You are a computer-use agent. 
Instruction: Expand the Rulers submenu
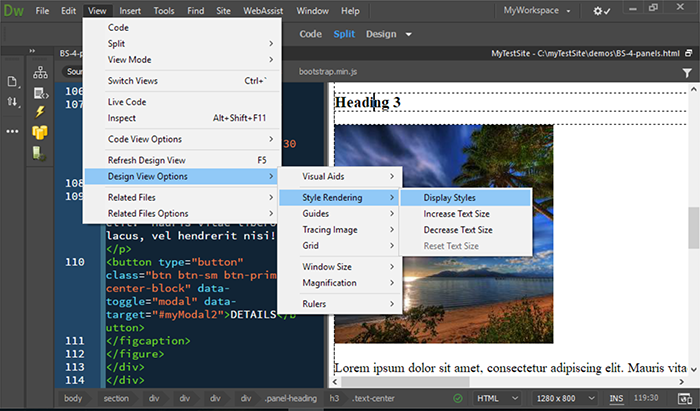tap(340, 304)
